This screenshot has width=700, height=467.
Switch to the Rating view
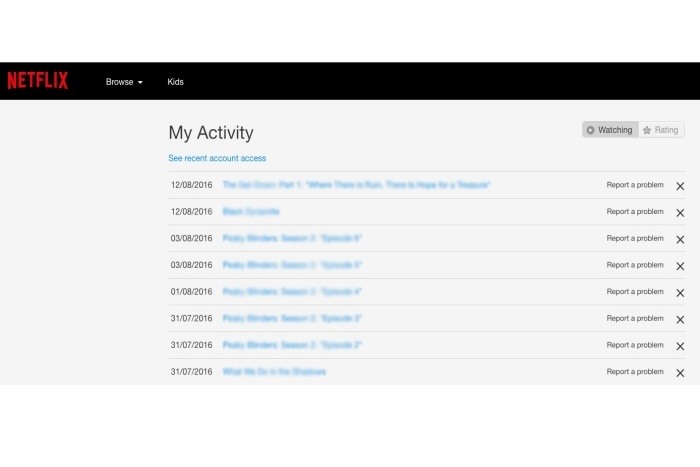(x=661, y=130)
